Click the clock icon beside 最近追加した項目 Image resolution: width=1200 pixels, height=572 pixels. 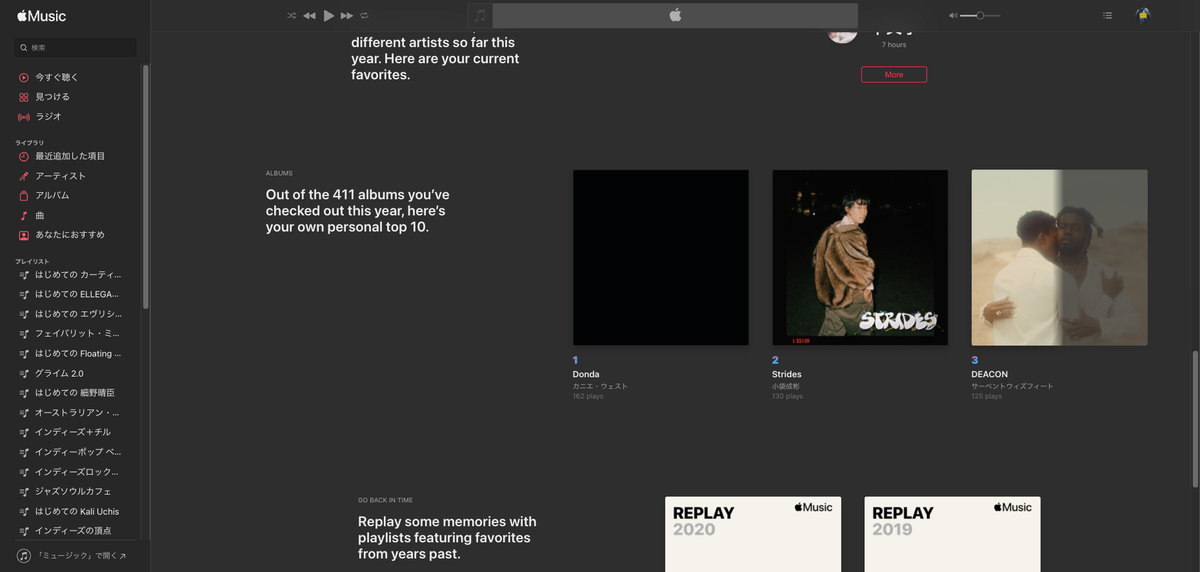pyautogui.click(x=24, y=156)
